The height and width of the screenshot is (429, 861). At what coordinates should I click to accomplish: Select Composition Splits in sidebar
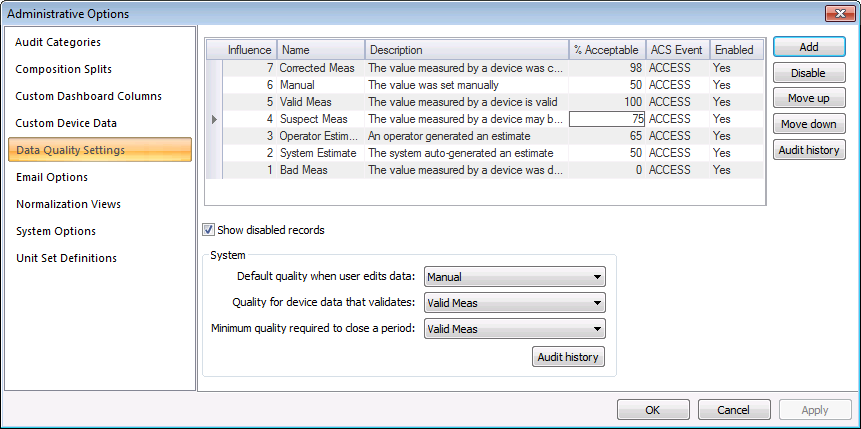pos(63,69)
